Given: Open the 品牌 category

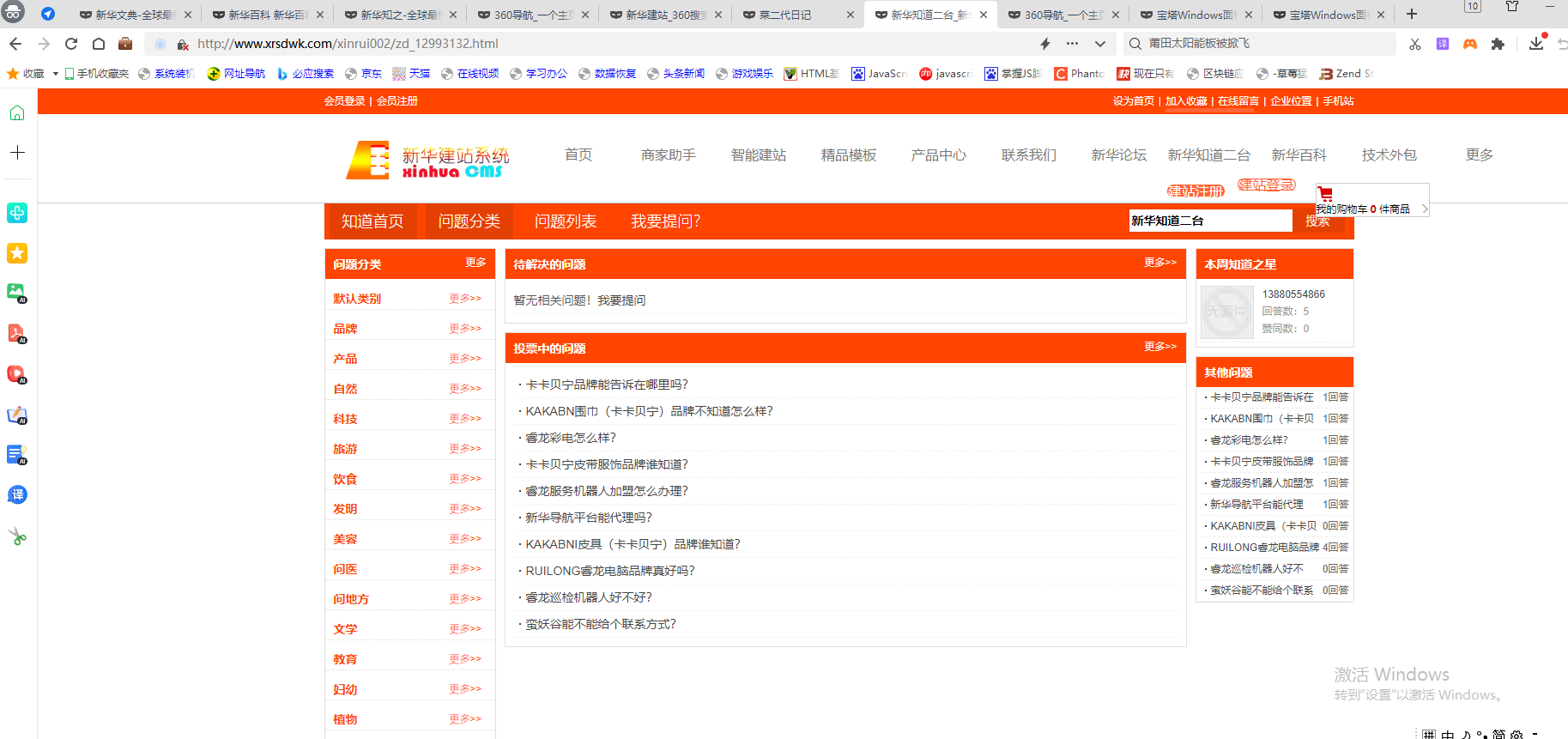Looking at the screenshot, I should coord(345,329).
